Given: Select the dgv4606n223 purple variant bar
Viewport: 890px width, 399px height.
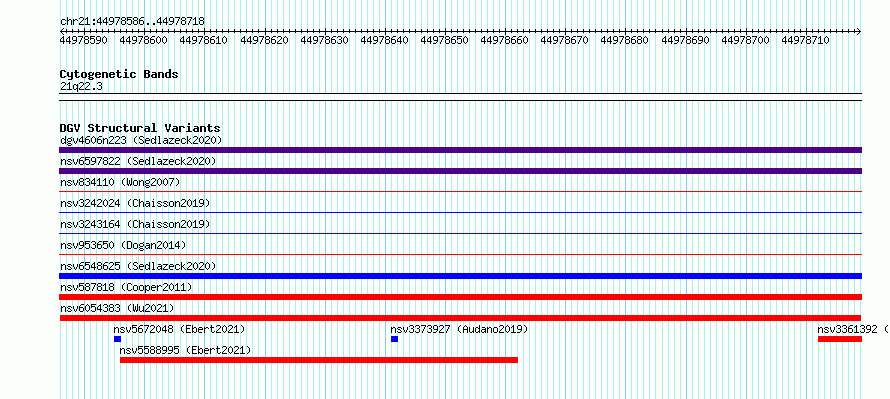Looking at the screenshot, I should point(460,150).
